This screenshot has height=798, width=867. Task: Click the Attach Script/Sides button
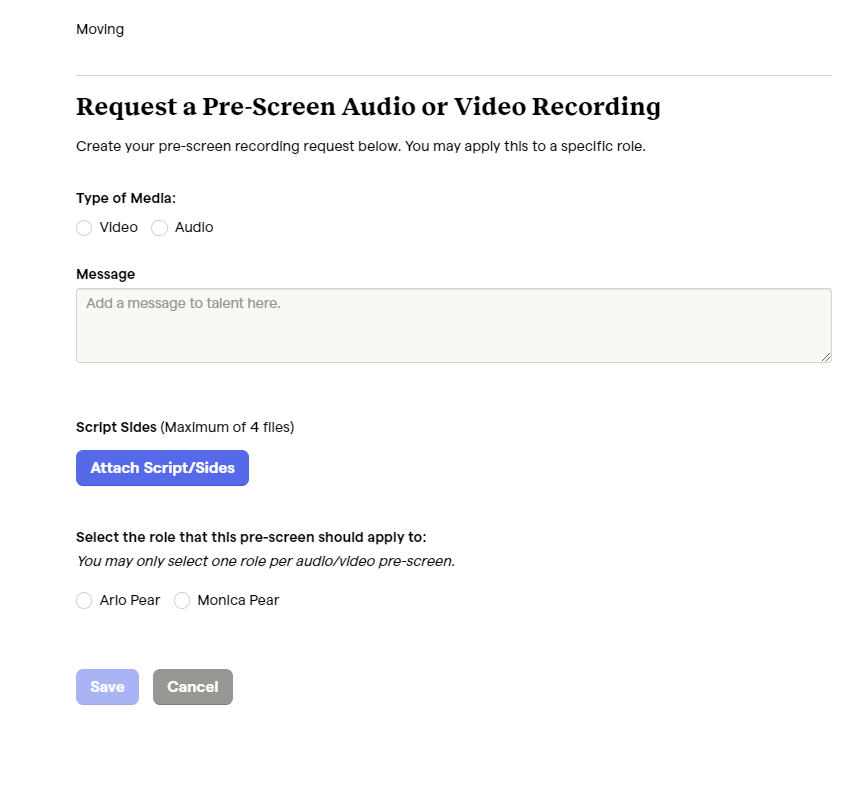(x=163, y=468)
